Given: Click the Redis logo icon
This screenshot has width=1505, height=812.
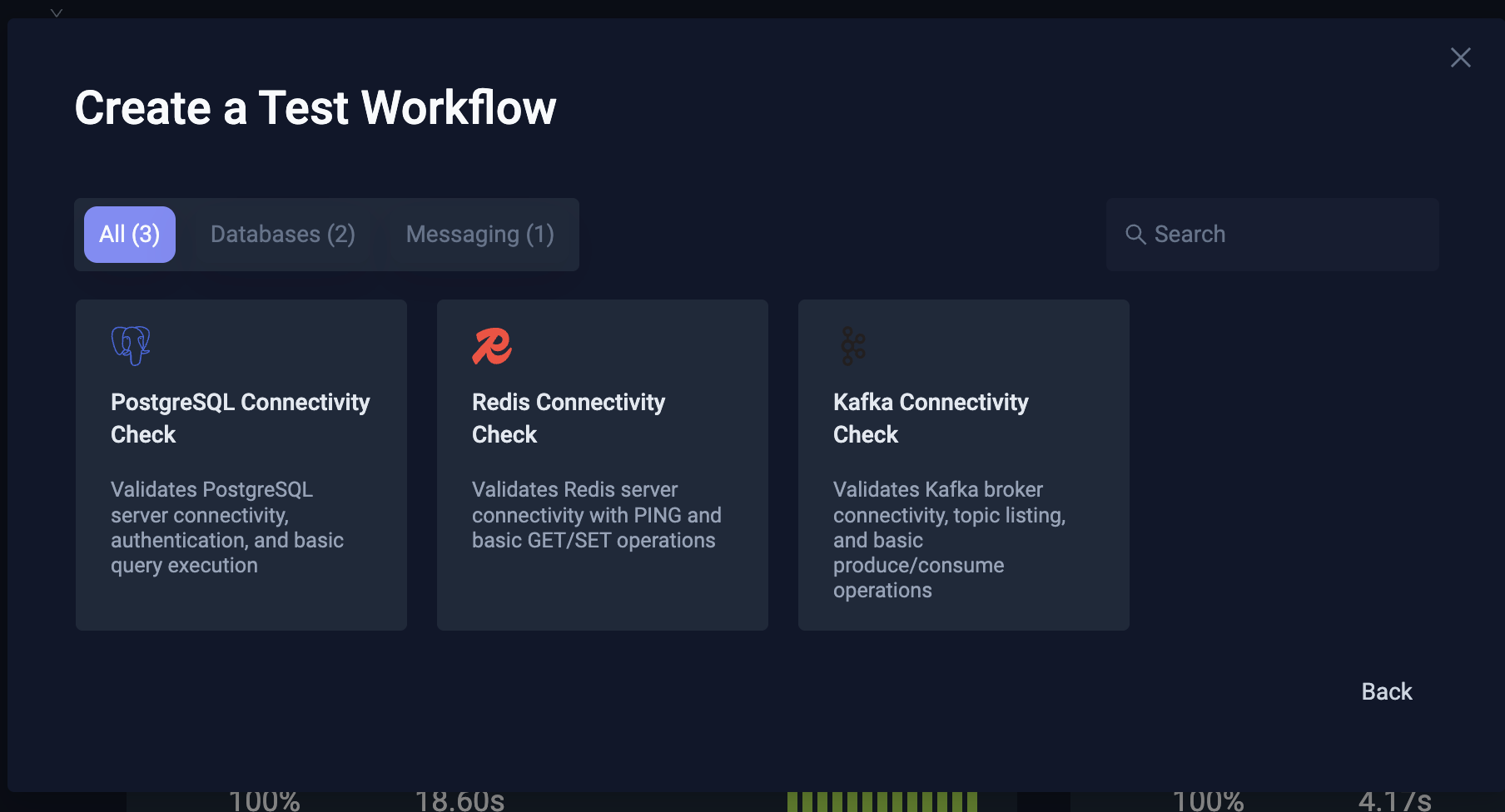Looking at the screenshot, I should coord(490,346).
